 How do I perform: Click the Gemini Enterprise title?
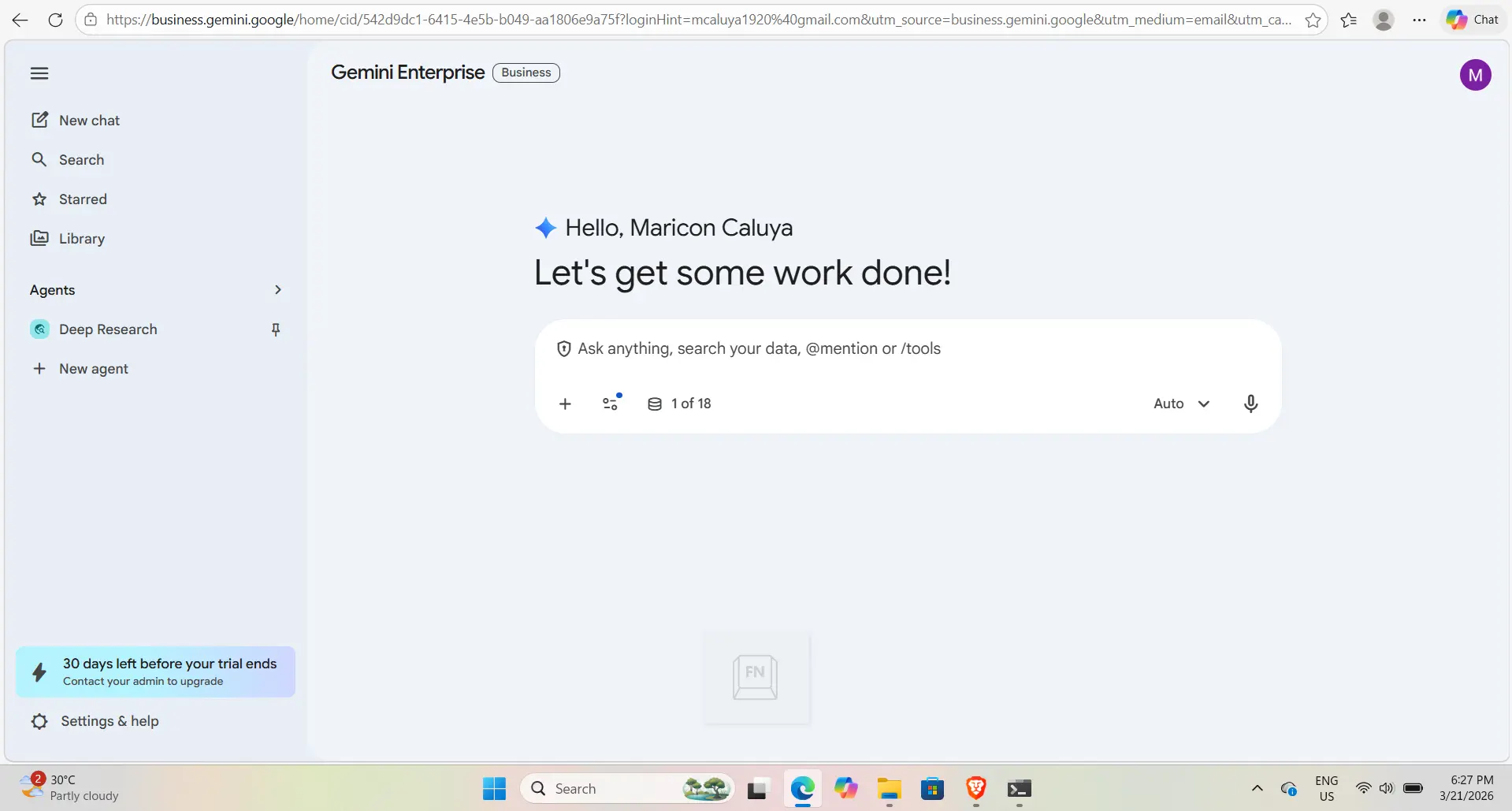[x=407, y=73]
